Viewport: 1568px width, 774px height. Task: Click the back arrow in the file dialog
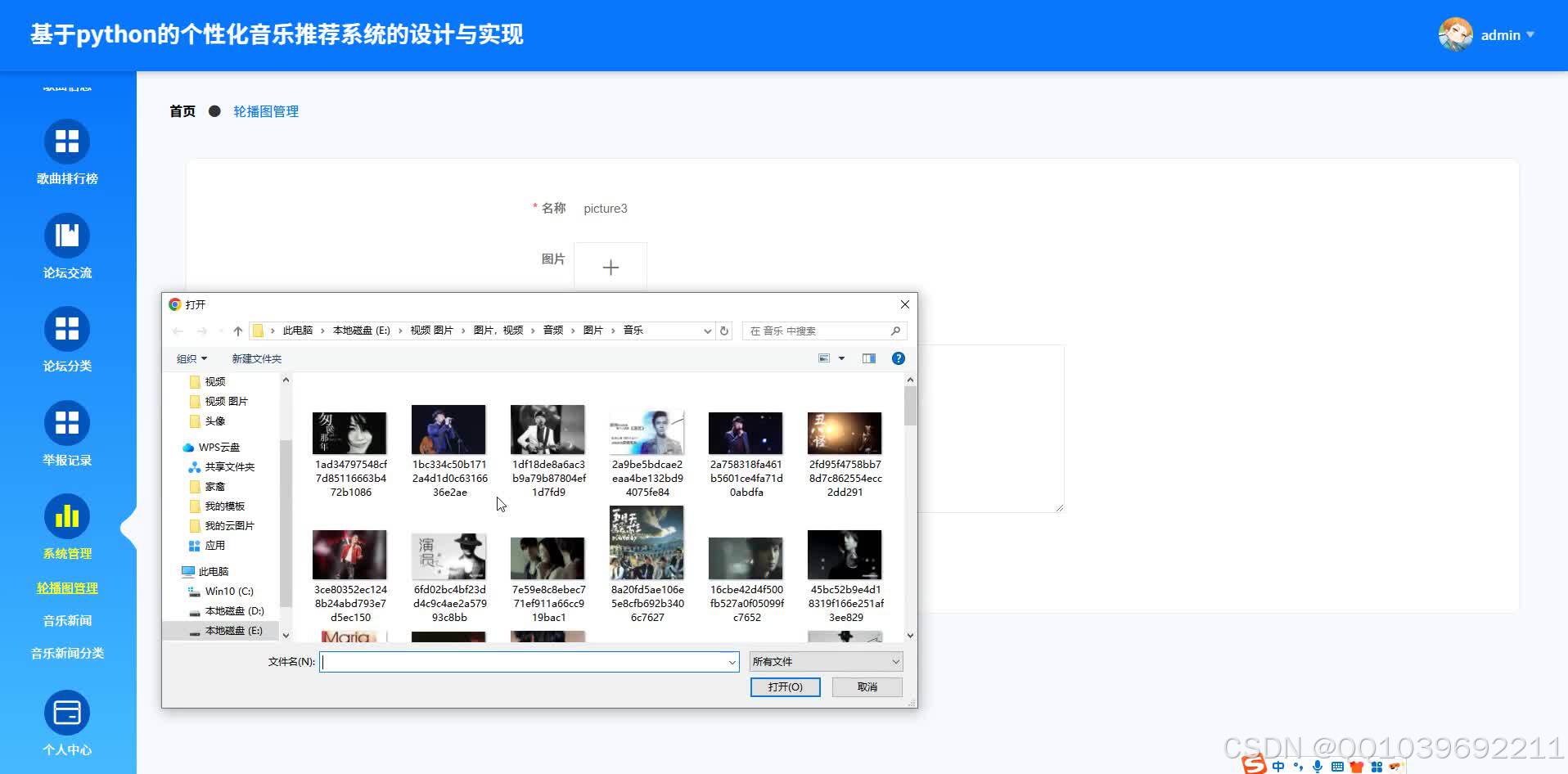click(x=178, y=331)
